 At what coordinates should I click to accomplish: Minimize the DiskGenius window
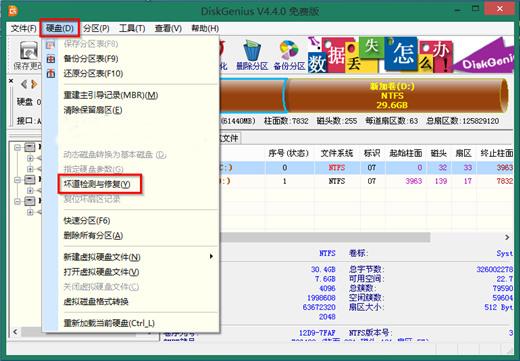point(457,9)
